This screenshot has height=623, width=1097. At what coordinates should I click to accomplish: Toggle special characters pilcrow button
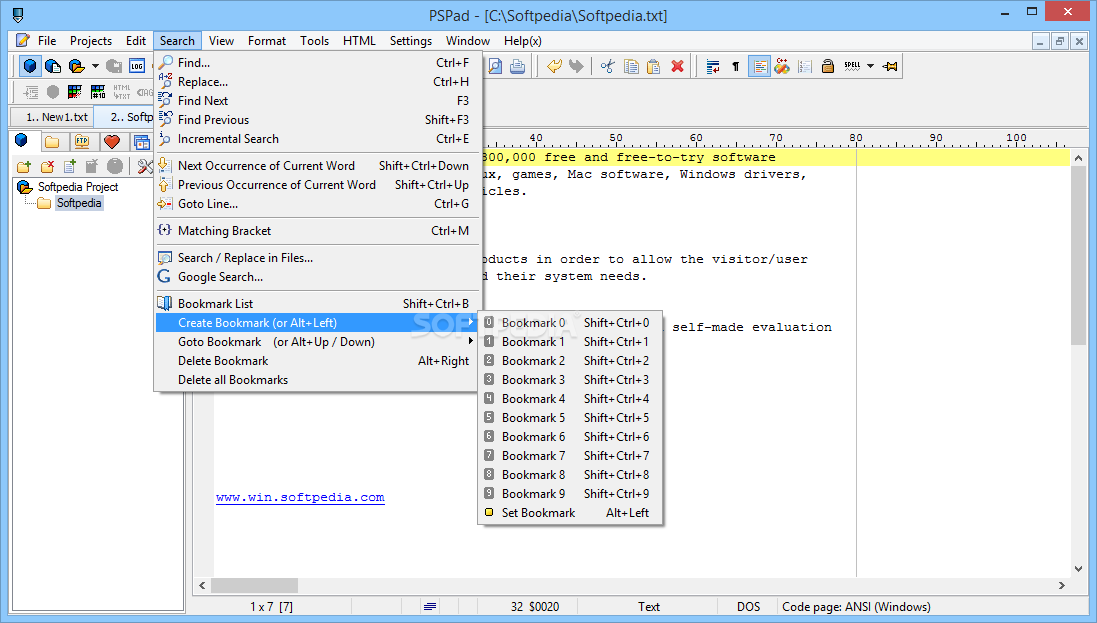735,66
